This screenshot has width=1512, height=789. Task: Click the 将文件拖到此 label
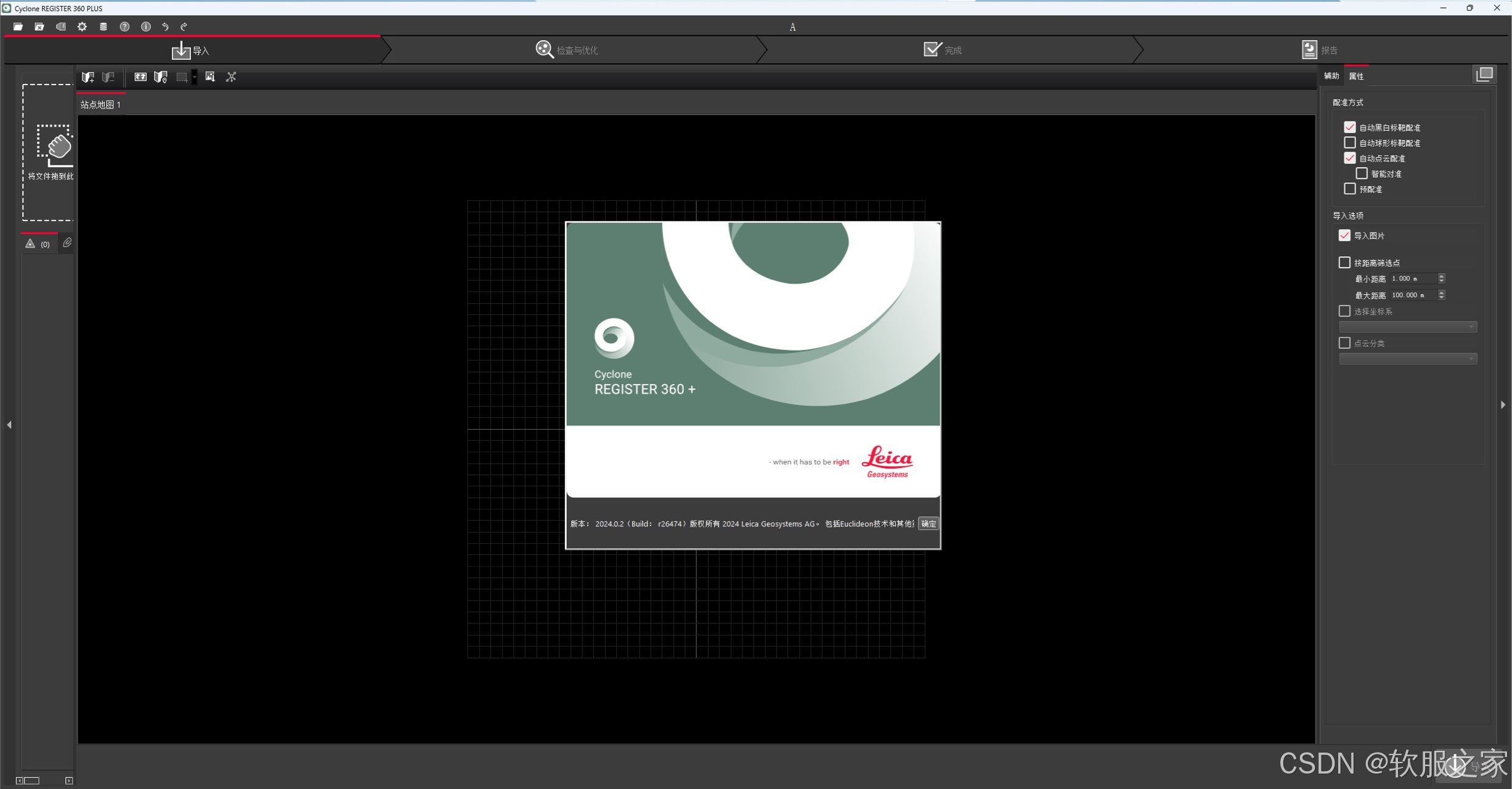click(51, 176)
